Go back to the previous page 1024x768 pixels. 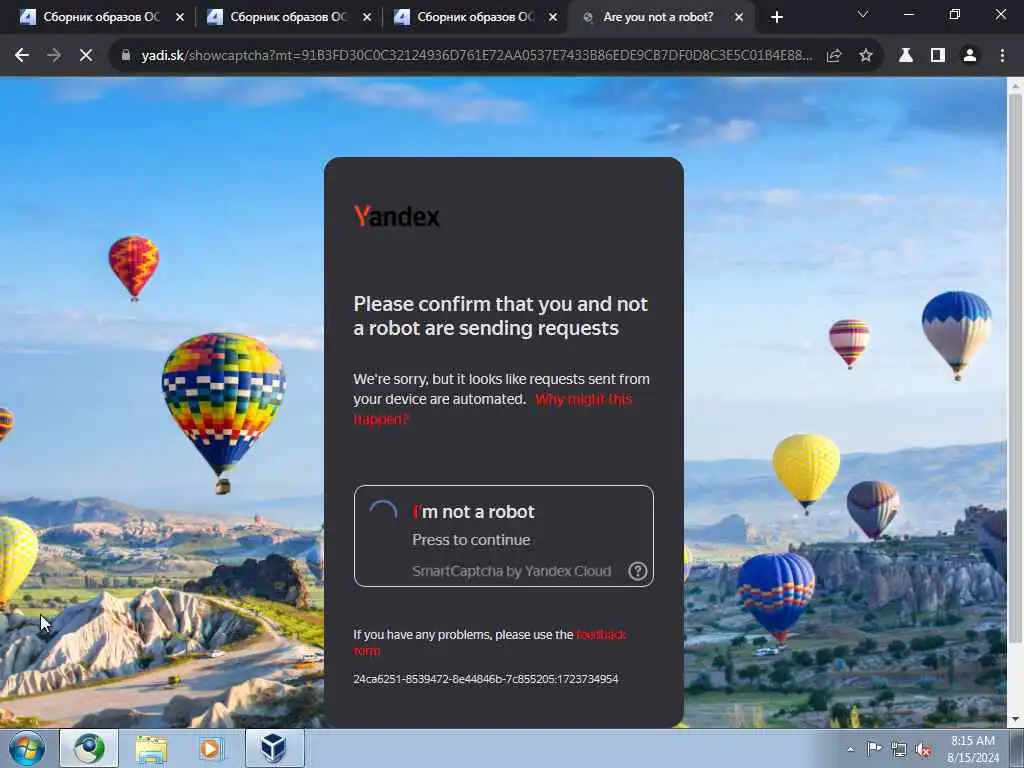click(x=22, y=56)
